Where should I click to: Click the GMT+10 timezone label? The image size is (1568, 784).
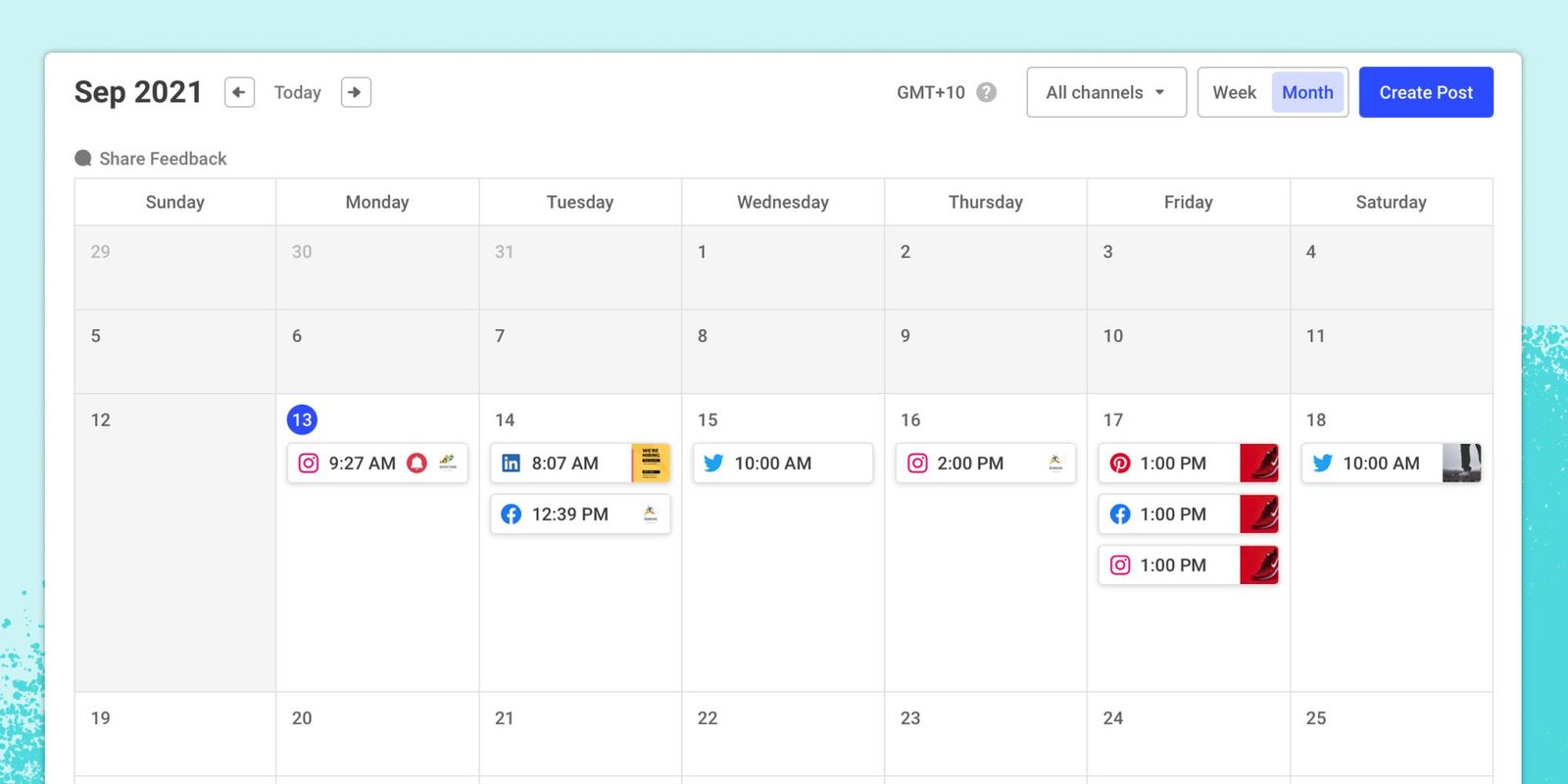click(x=931, y=92)
